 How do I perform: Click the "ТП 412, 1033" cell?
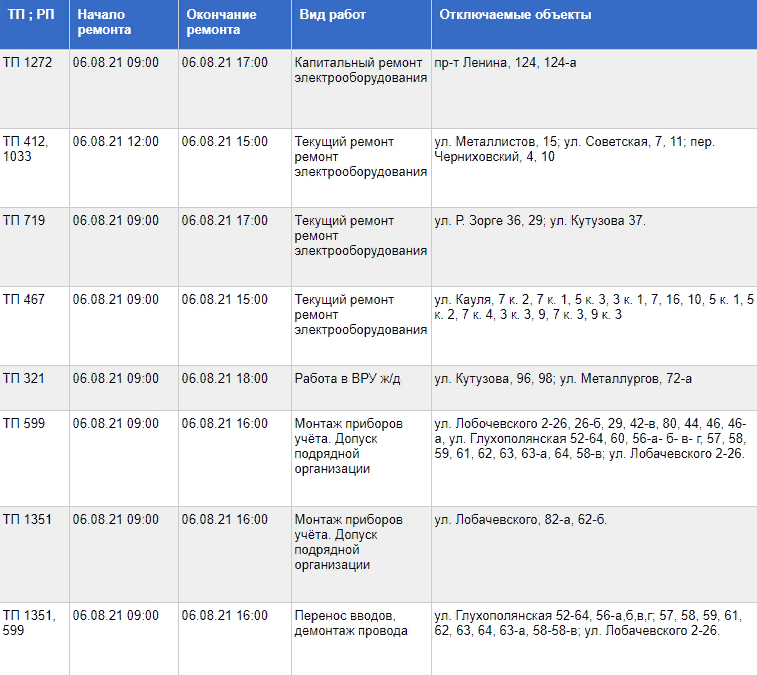click(x=26, y=149)
